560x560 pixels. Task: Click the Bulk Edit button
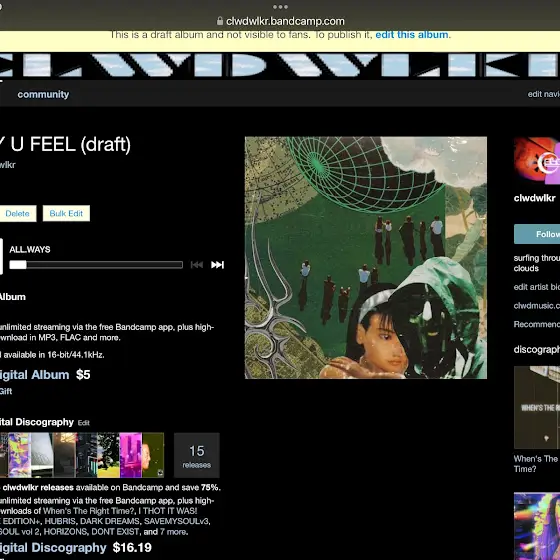(66, 214)
